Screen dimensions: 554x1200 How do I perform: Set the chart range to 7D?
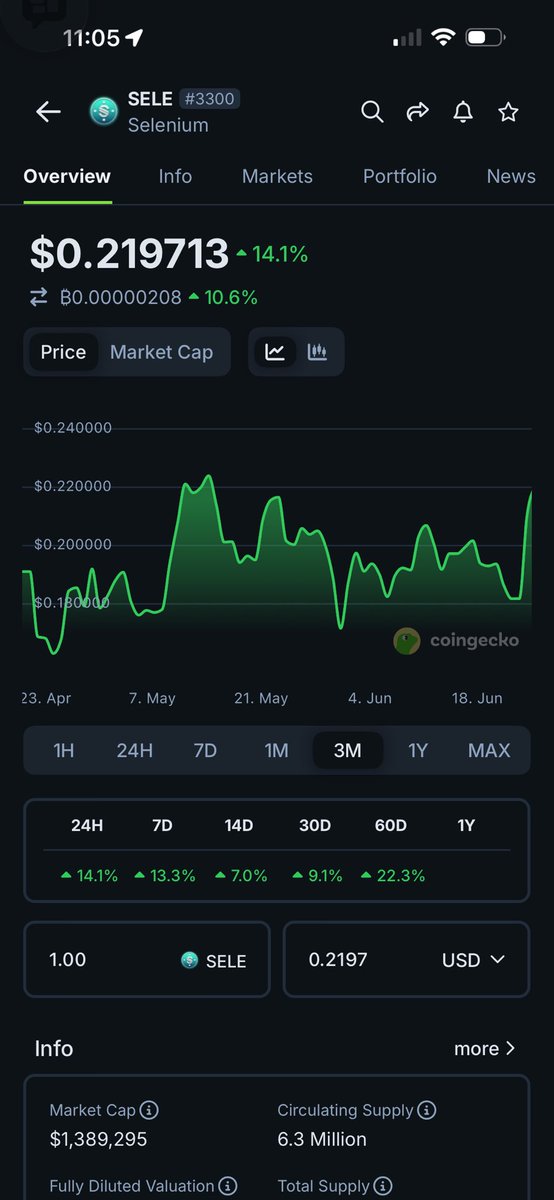pos(205,750)
